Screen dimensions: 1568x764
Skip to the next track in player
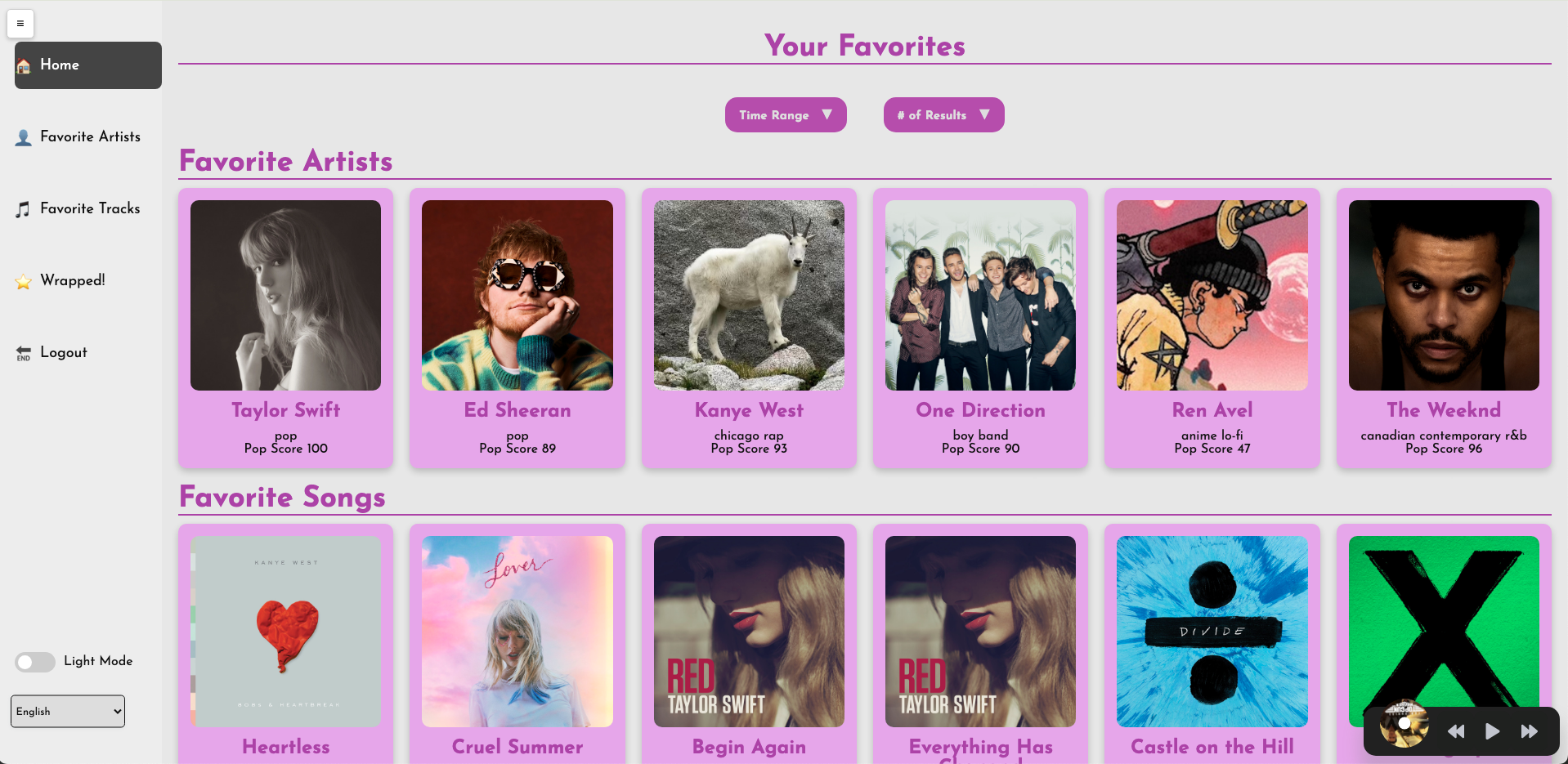pos(1529,731)
